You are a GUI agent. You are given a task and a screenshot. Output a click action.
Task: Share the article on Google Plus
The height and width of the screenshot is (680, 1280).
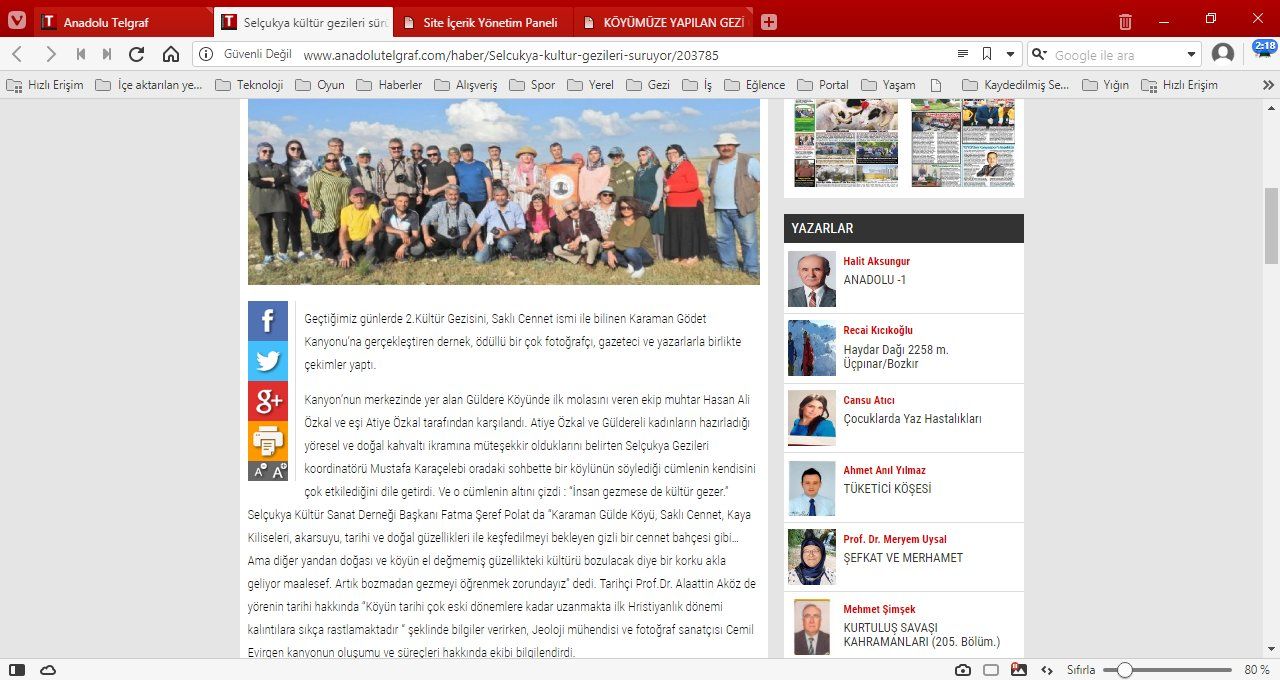pos(268,401)
